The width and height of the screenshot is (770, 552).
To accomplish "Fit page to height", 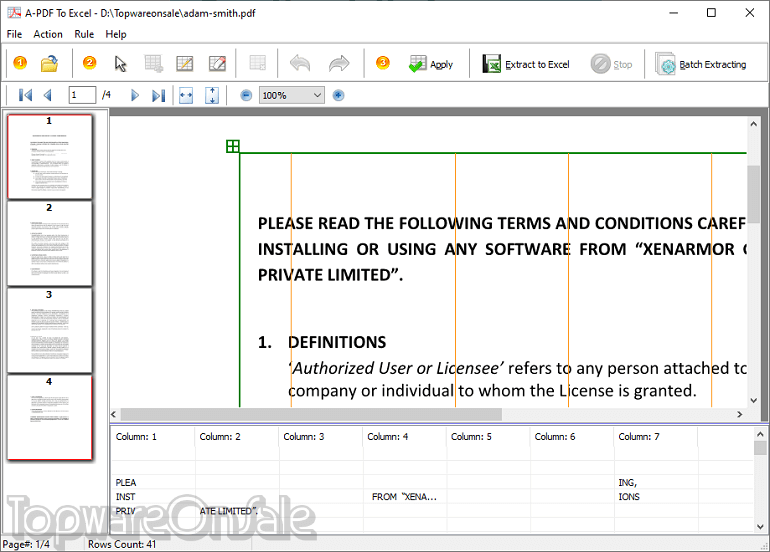I will click(x=212, y=95).
